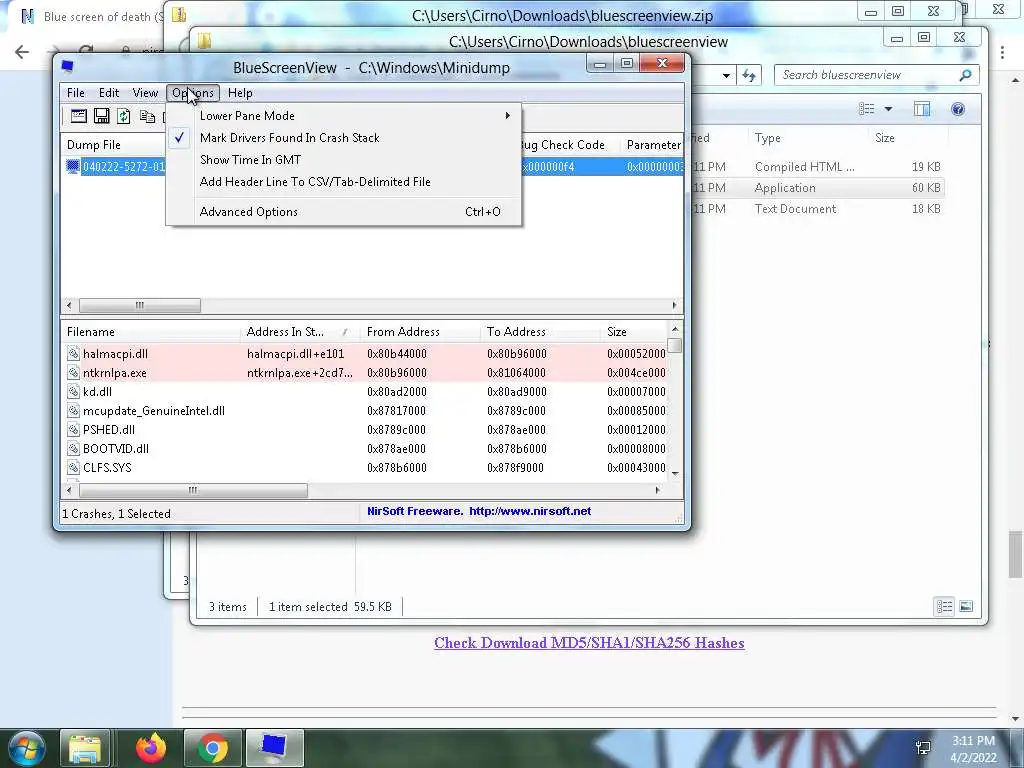Select the Application row in Explorer
The height and width of the screenshot is (768, 1024).
point(816,187)
